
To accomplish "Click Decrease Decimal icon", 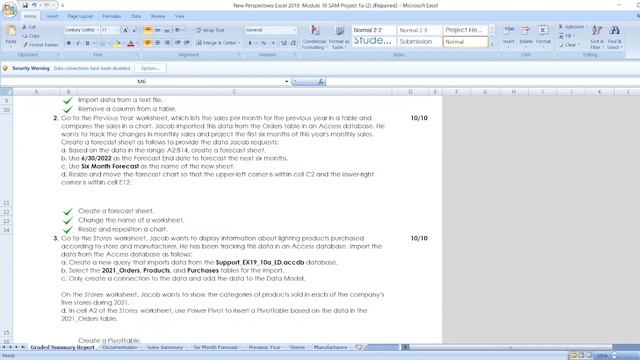I will pyautogui.click(x=293, y=43).
